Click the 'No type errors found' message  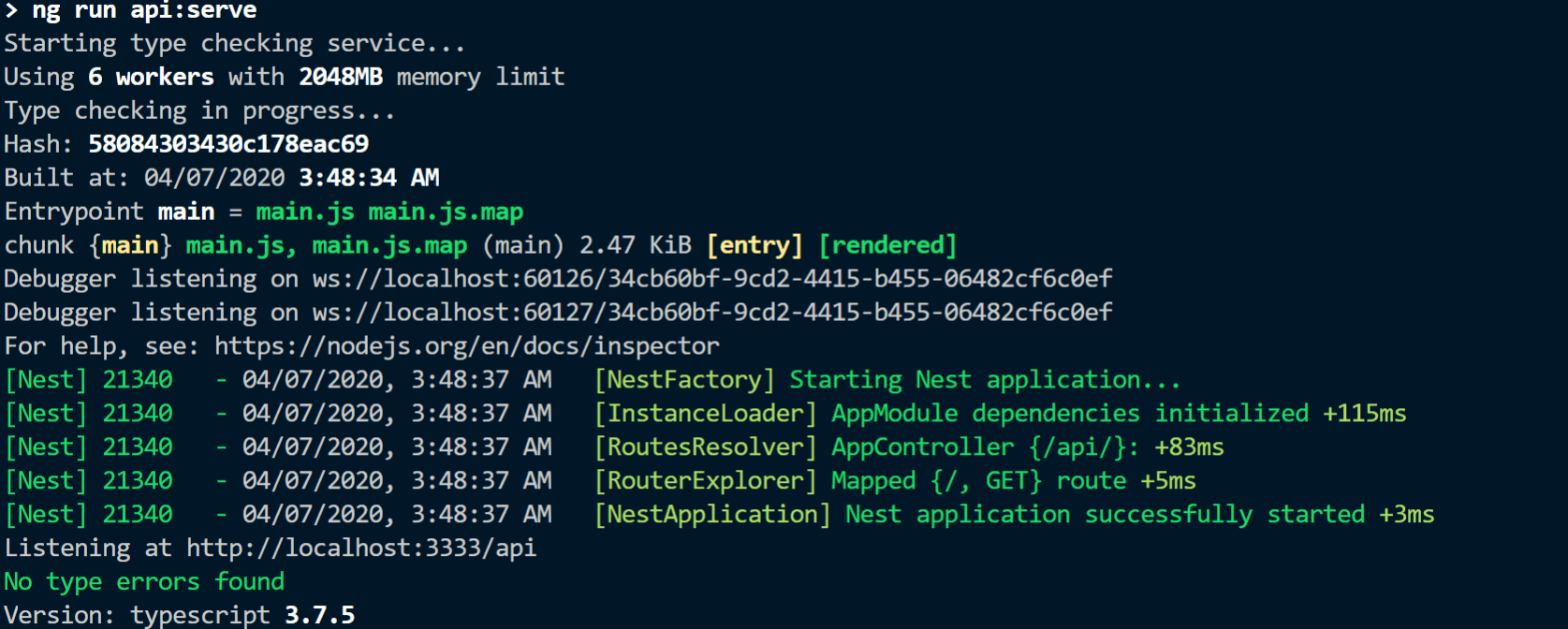click(x=144, y=582)
